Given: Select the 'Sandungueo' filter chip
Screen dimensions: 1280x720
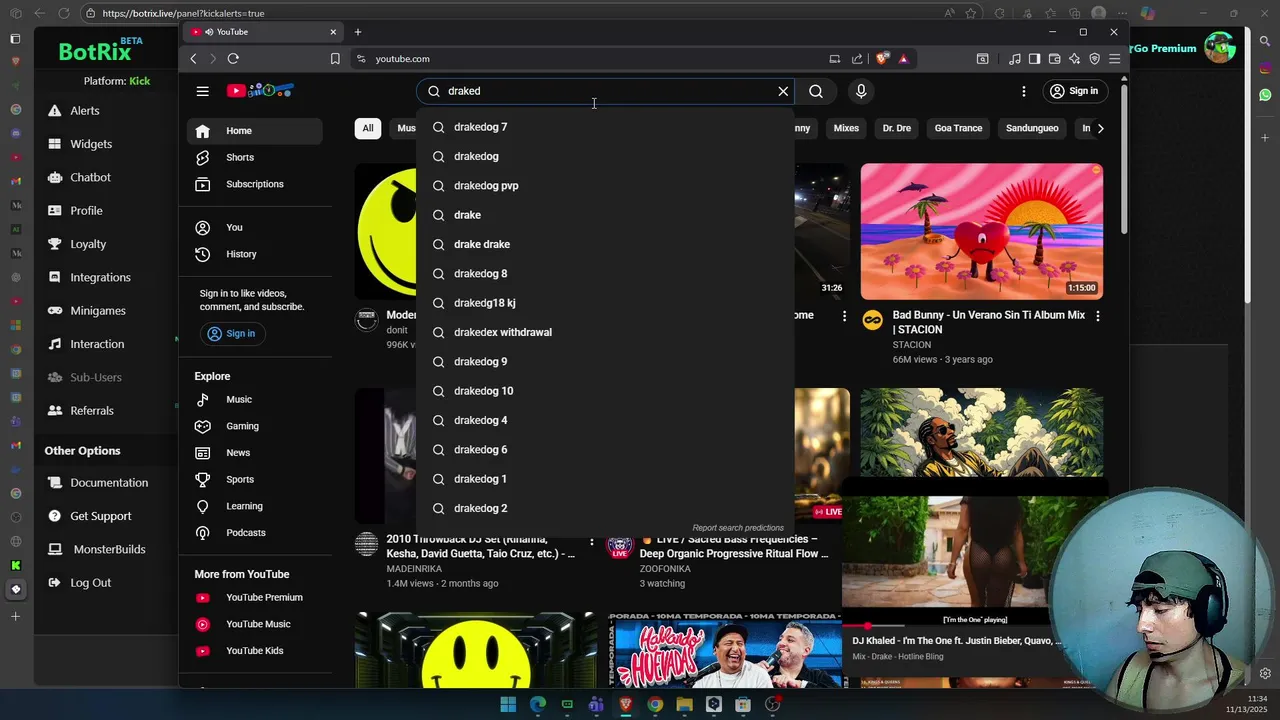Looking at the screenshot, I should pos(1032,128).
